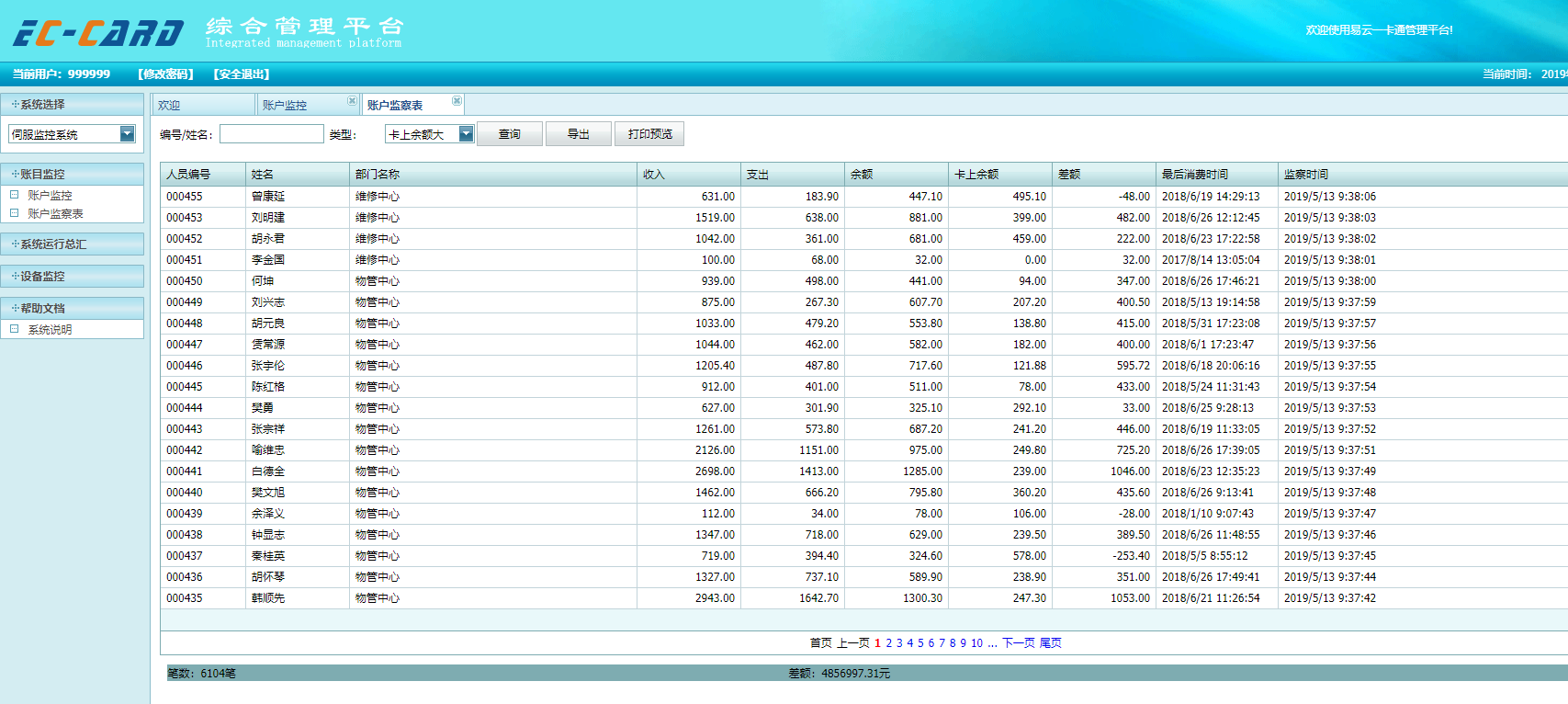Go to page 7 of results
Image resolution: width=1568 pixels, height=704 pixels.
[x=942, y=643]
